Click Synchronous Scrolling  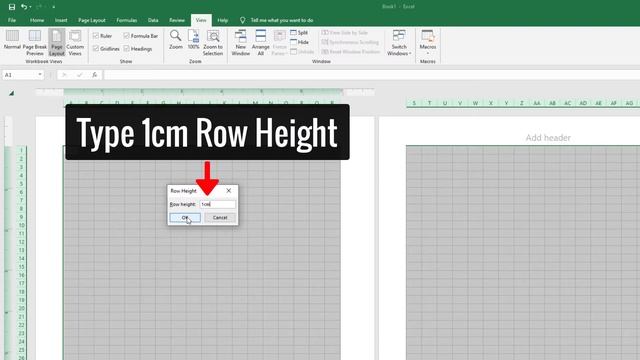(350, 42)
